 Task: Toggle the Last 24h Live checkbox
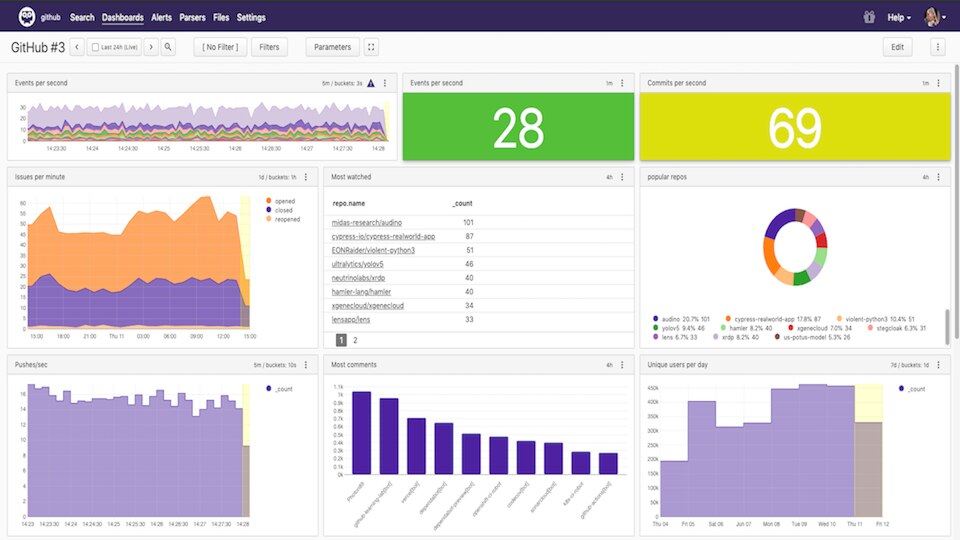pyautogui.click(x=95, y=47)
